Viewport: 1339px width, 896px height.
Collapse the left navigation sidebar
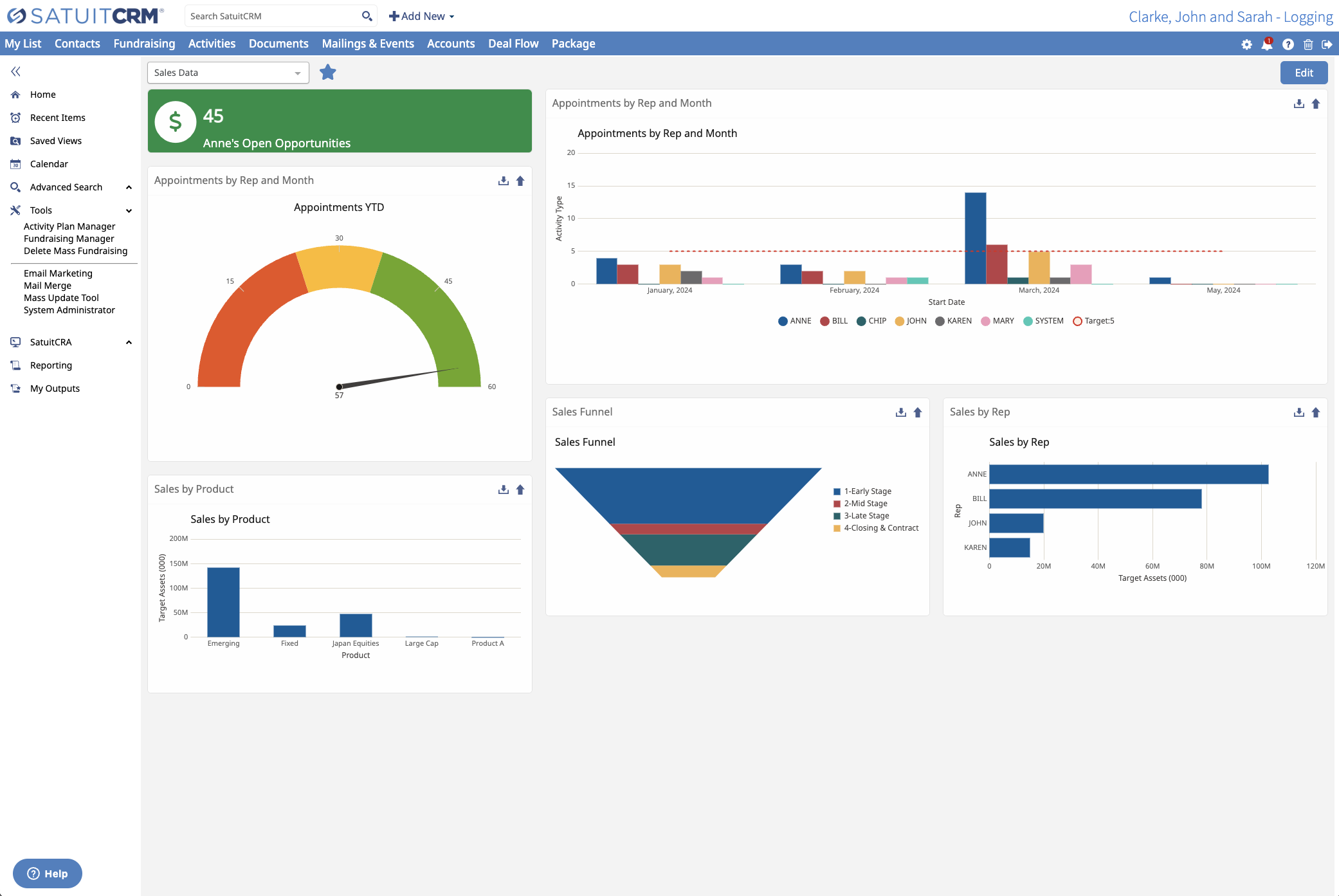point(15,71)
